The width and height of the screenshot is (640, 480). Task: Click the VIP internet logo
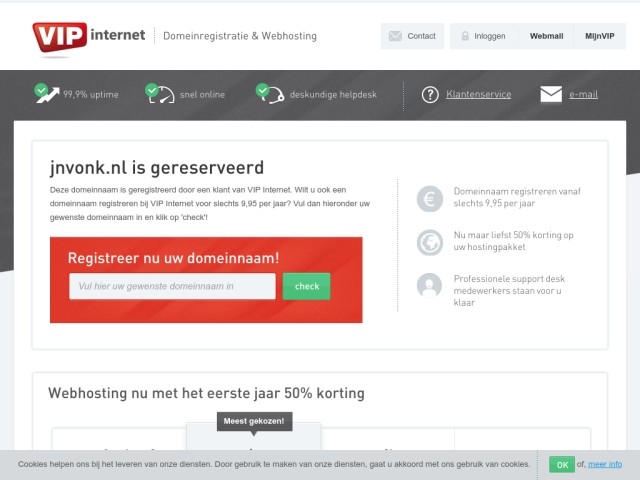point(89,37)
